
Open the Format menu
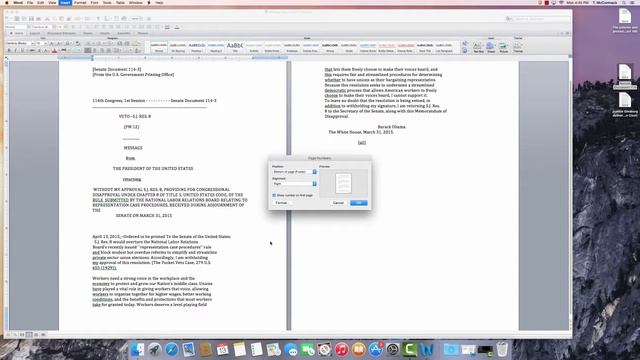point(80,2)
